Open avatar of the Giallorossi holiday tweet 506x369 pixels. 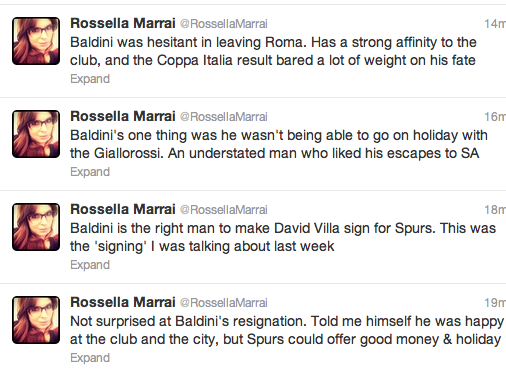(36, 134)
